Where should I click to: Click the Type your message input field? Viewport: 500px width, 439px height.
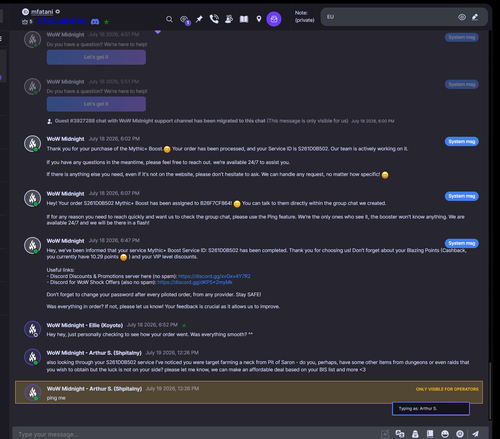(197, 434)
